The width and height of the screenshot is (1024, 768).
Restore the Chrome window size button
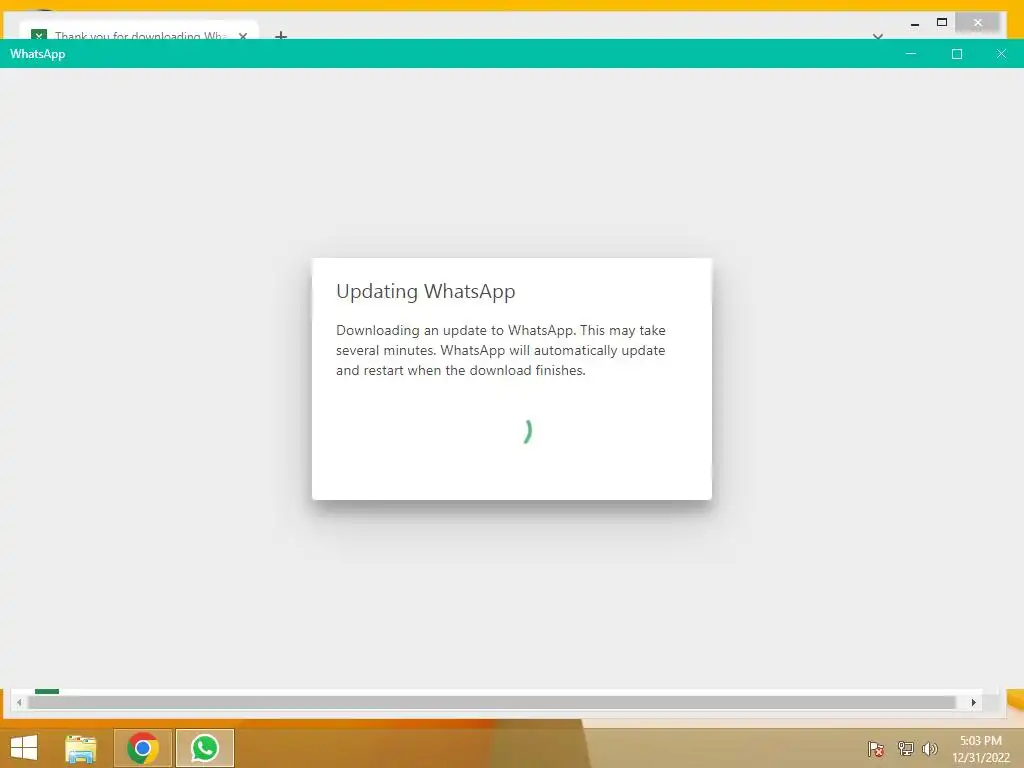coord(942,22)
